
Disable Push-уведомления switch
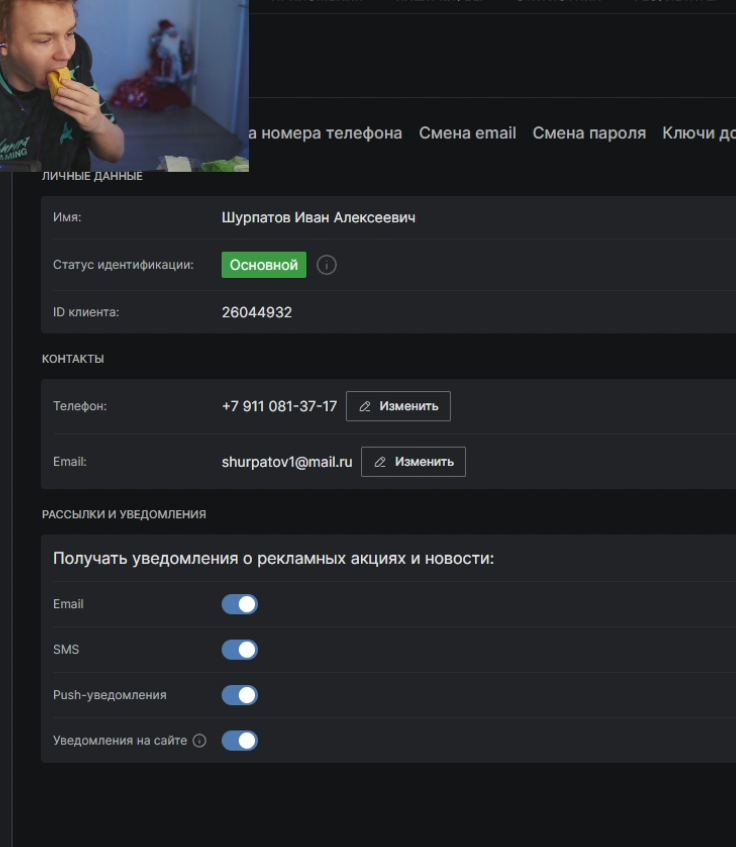[240, 695]
